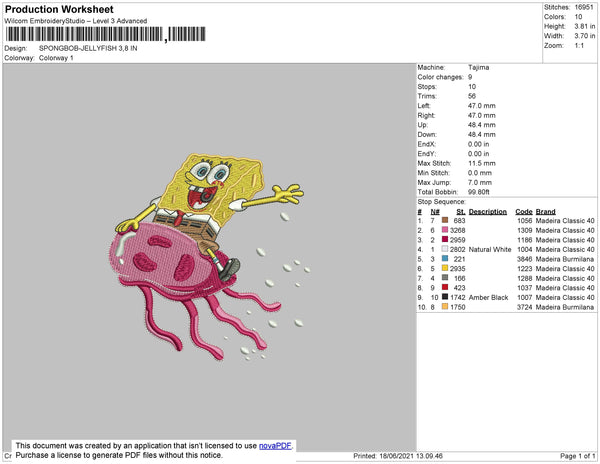Viewport: 600px width, 464px height.
Task: Click the Max Jump value 7.0 mm
Action: click(x=480, y=182)
